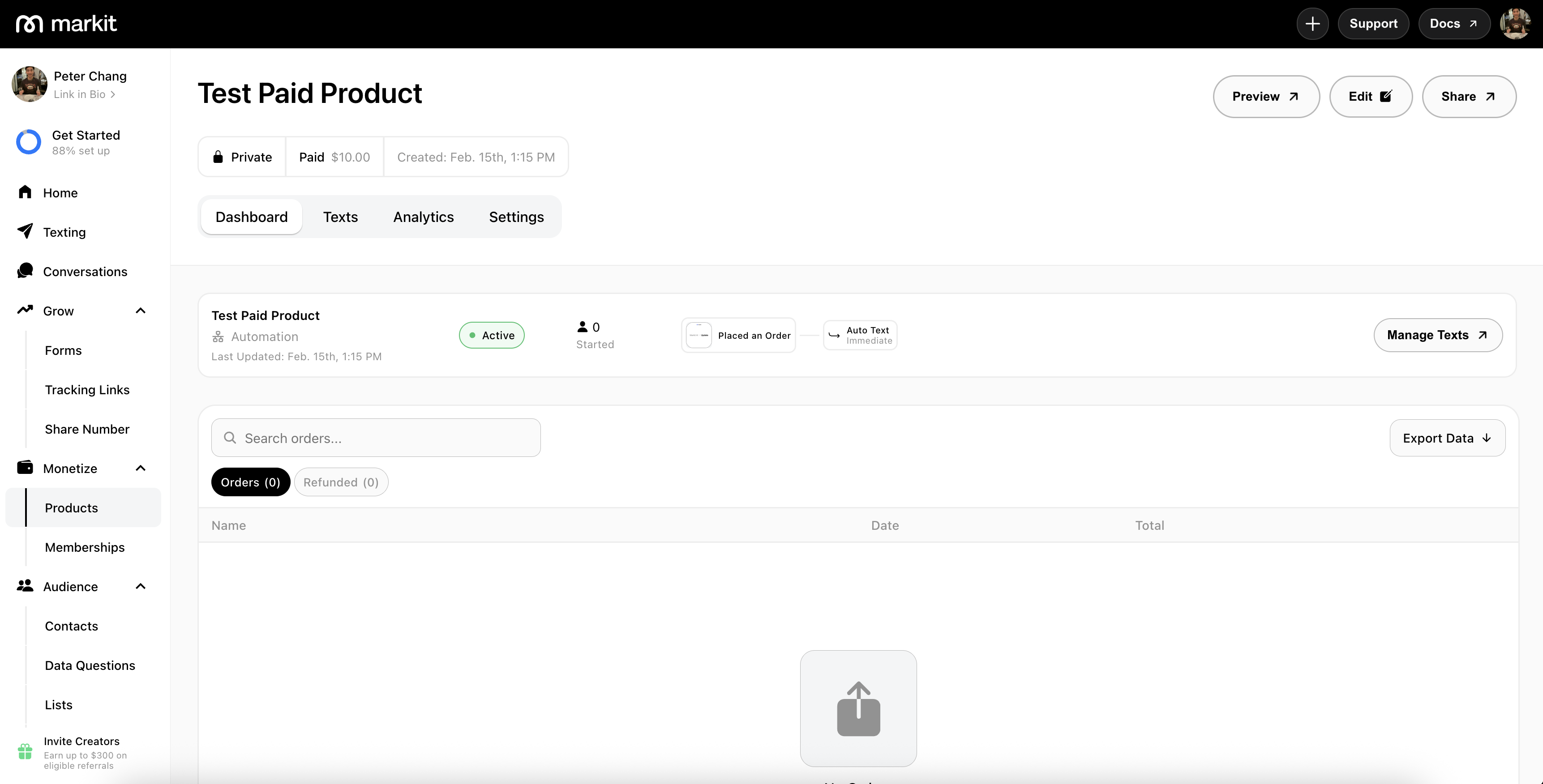This screenshot has height=784, width=1543.
Task: Open the Export Data dropdown
Action: 1447,438
